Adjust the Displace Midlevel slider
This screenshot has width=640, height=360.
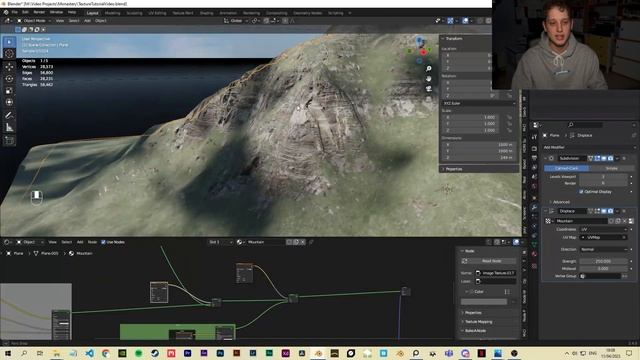click(x=603, y=269)
